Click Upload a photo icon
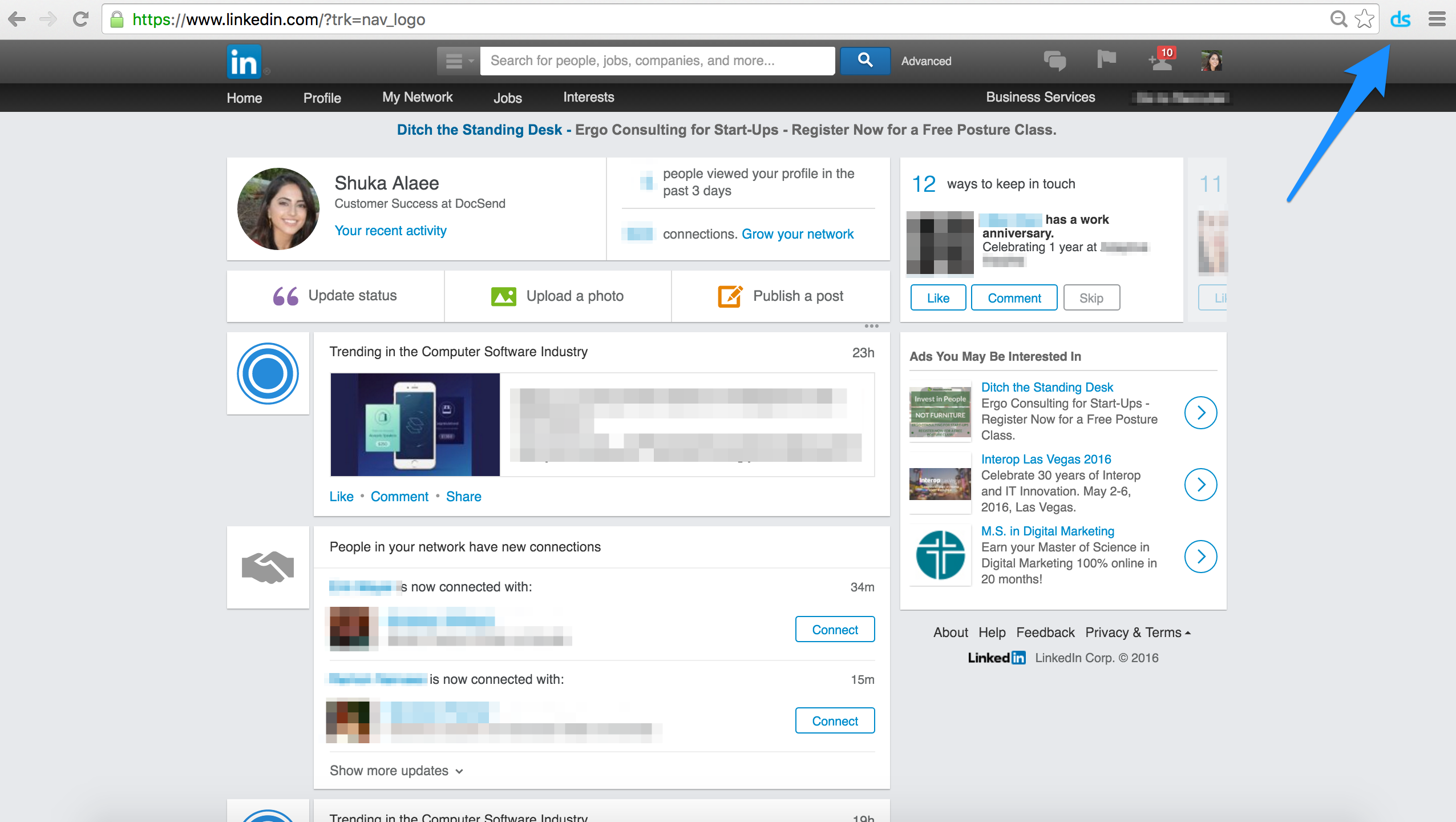 [503, 296]
